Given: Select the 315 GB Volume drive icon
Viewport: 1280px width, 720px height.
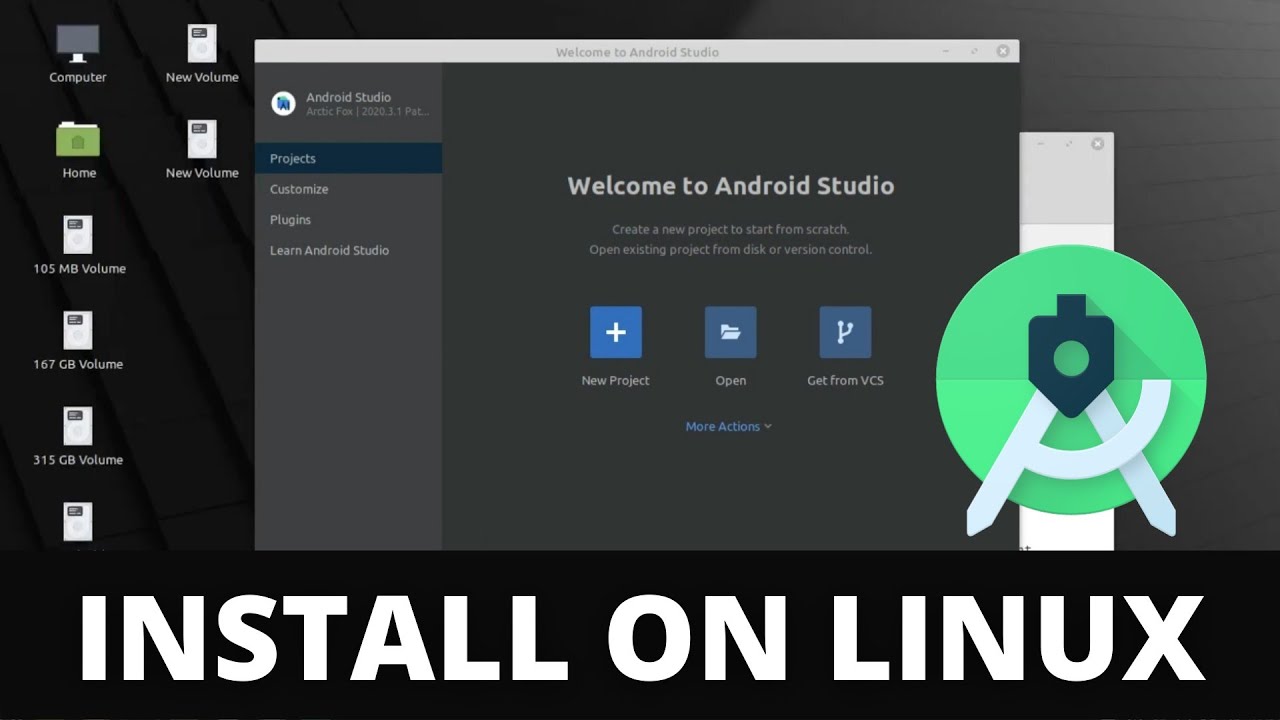Looking at the screenshot, I should point(78,427).
